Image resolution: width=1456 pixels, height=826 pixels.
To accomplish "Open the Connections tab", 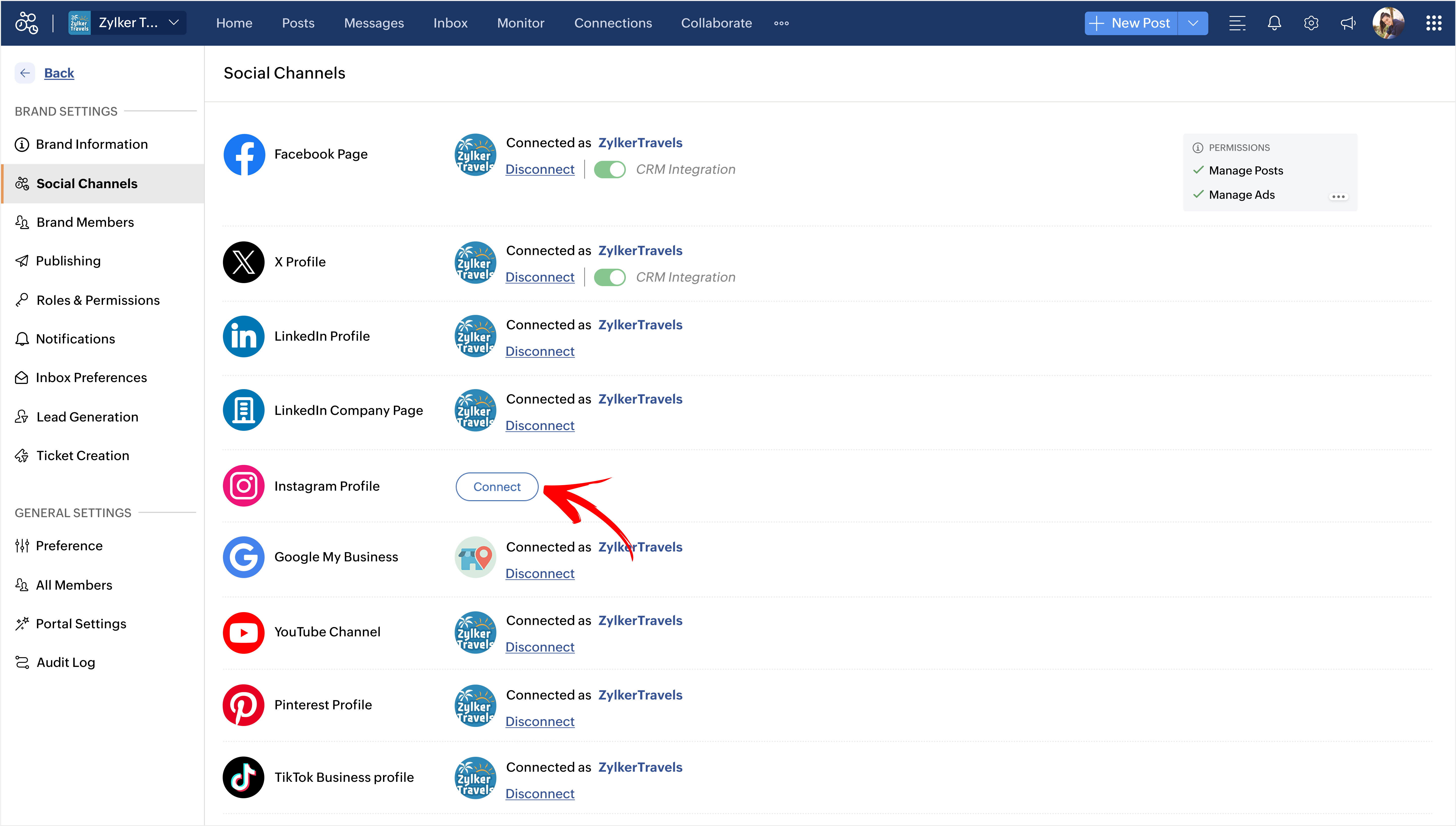I will pos(613,23).
